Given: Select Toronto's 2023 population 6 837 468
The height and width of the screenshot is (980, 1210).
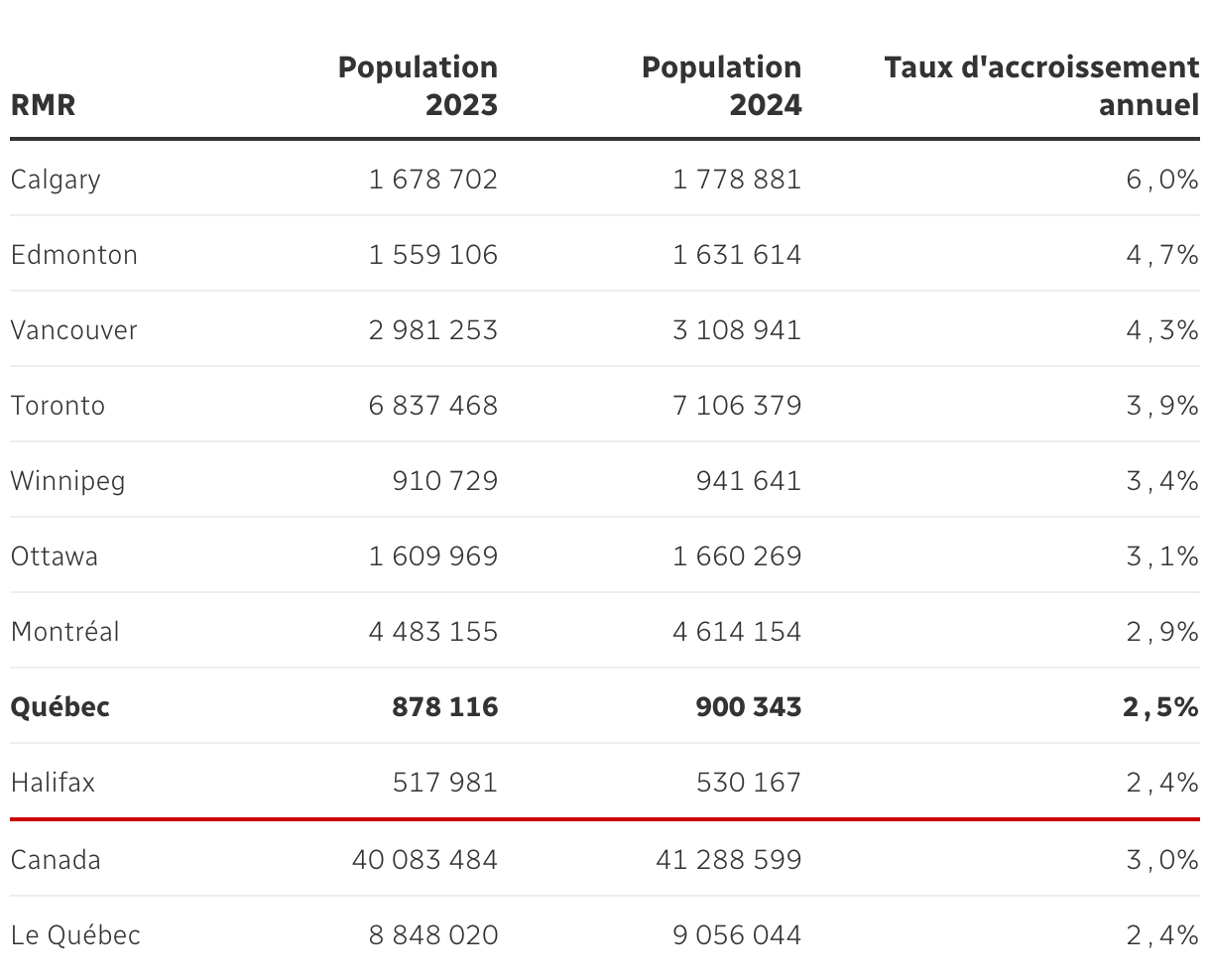Looking at the screenshot, I should tap(433, 406).
